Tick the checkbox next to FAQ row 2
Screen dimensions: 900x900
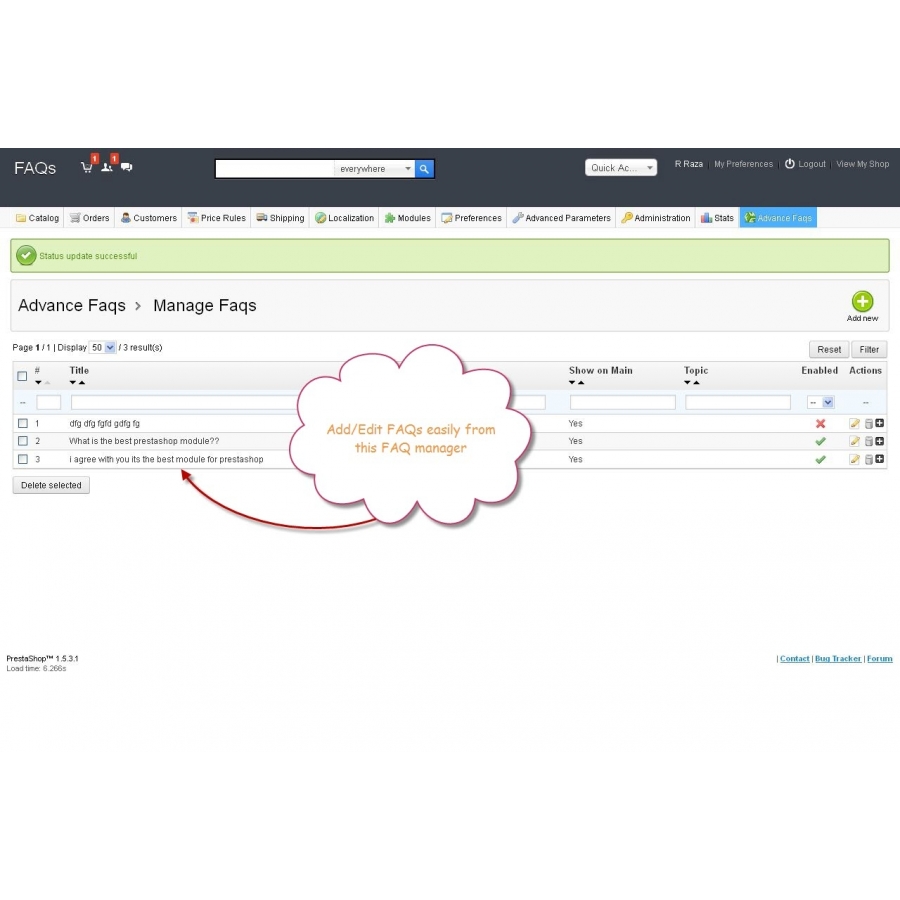(23, 441)
